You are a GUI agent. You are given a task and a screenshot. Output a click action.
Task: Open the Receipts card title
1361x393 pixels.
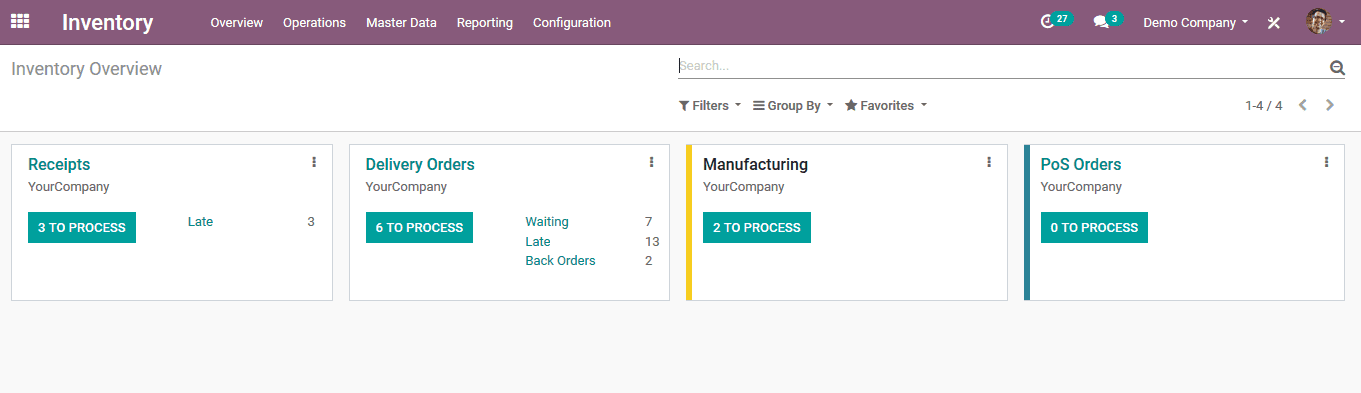(x=59, y=164)
